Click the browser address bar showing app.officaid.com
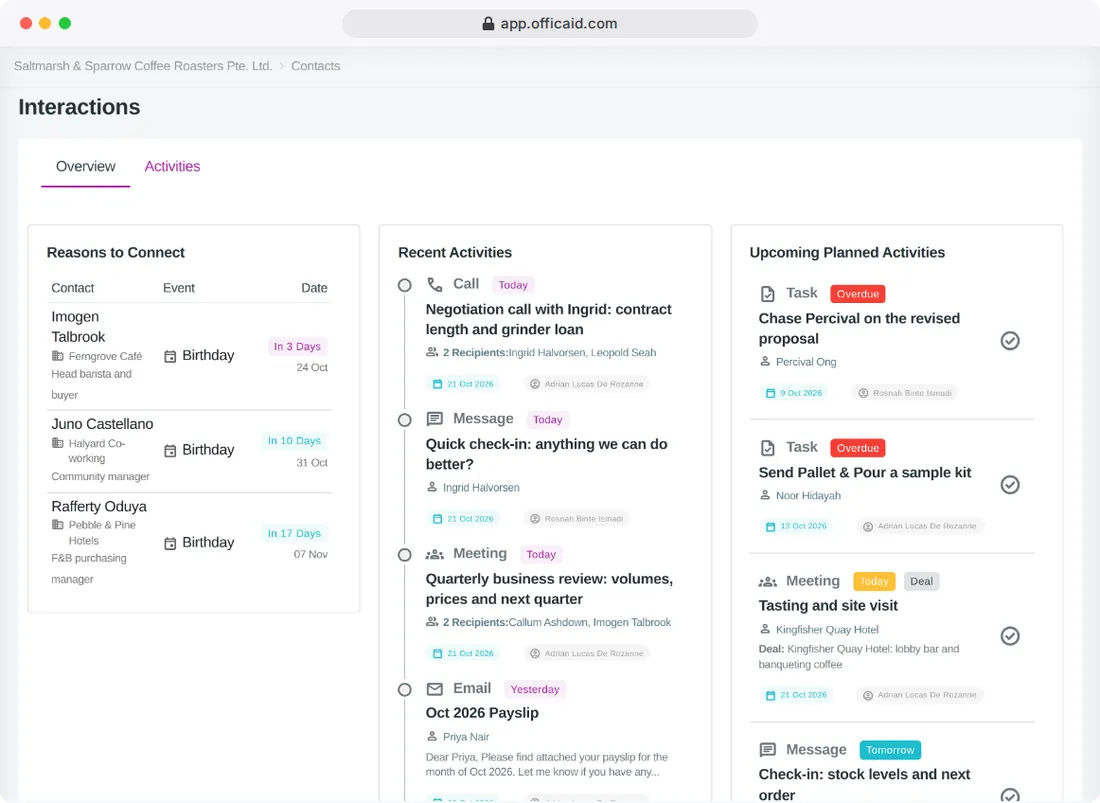The image size is (1100, 803). (550, 24)
